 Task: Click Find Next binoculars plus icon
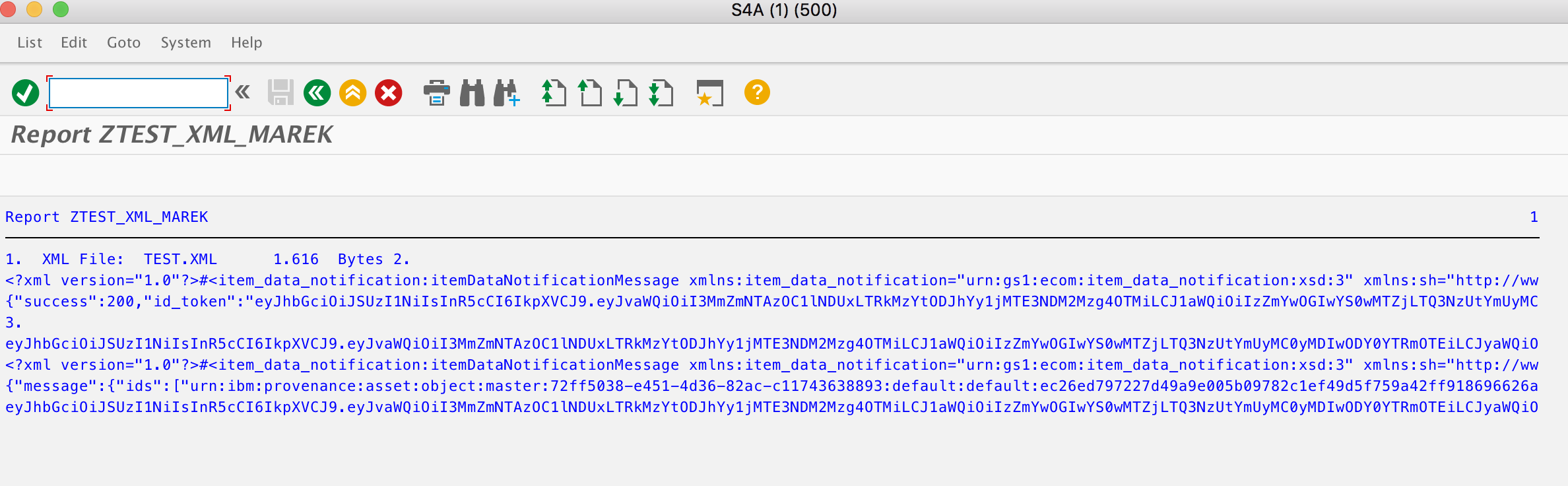tap(507, 93)
